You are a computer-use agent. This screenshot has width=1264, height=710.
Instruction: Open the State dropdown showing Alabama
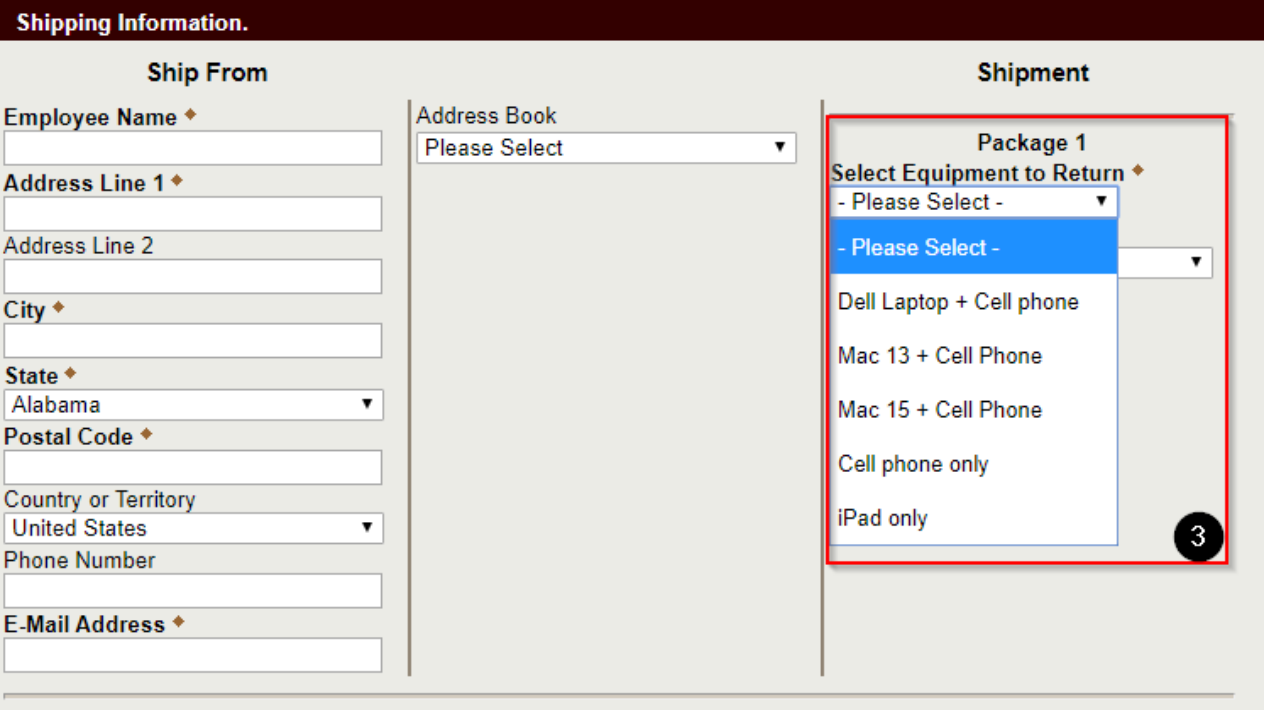click(x=193, y=405)
